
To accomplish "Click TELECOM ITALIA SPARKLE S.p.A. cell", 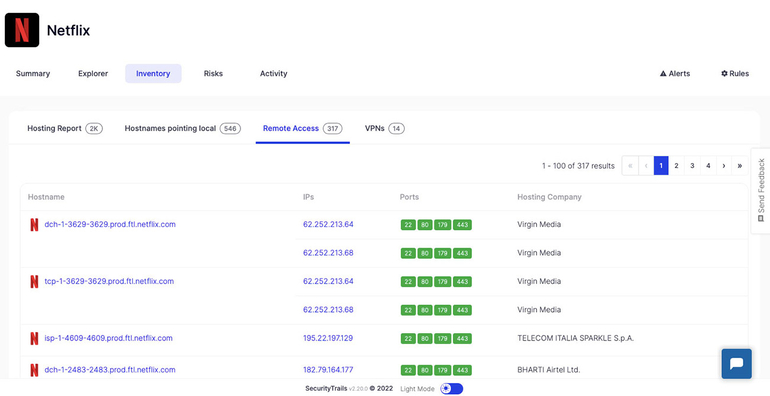I will [x=576, y=339].
